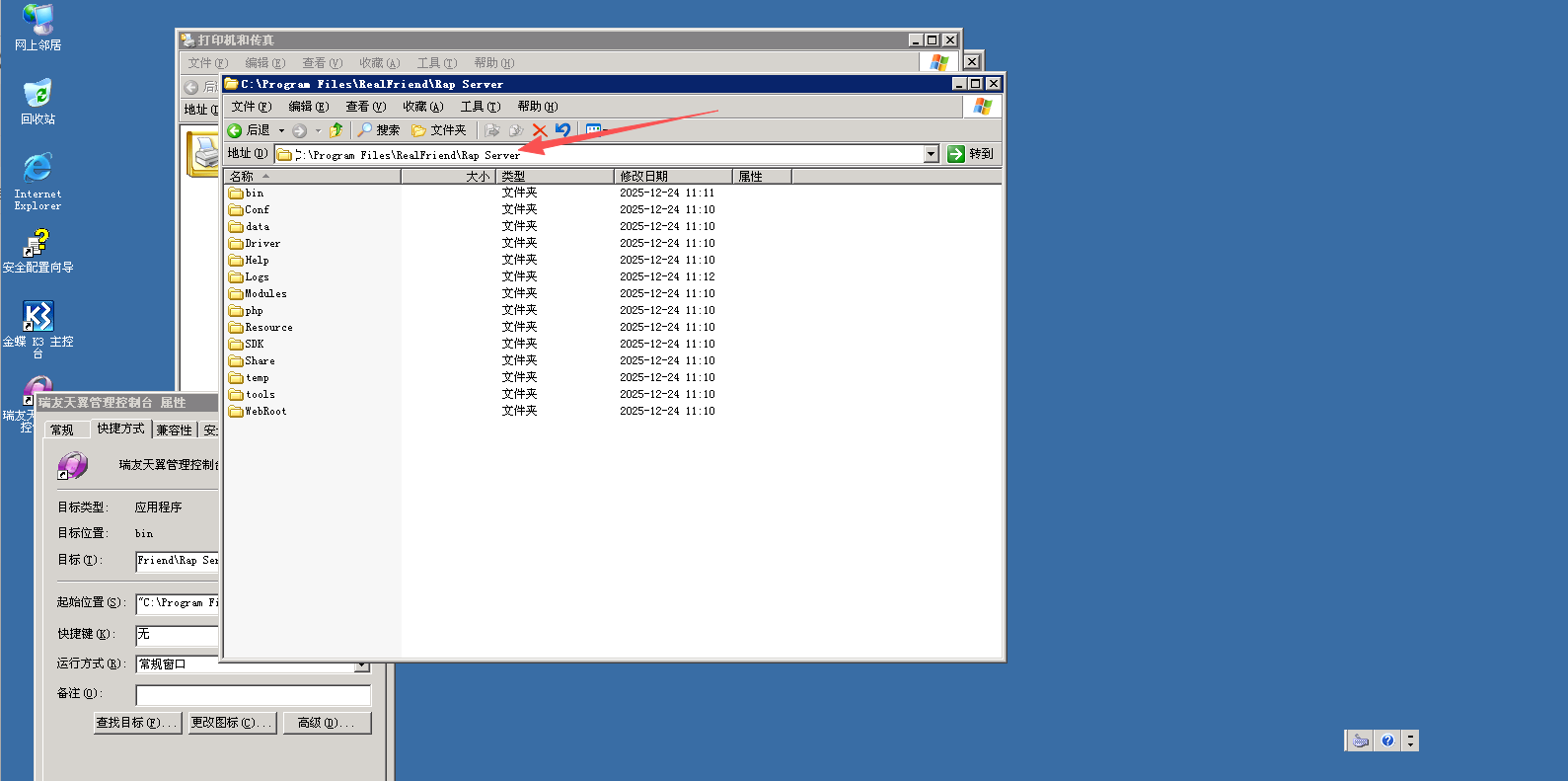Open the Views toolbar icon
The width and height of the screenshot is (1568, 781).
click(x=594, y=130)
